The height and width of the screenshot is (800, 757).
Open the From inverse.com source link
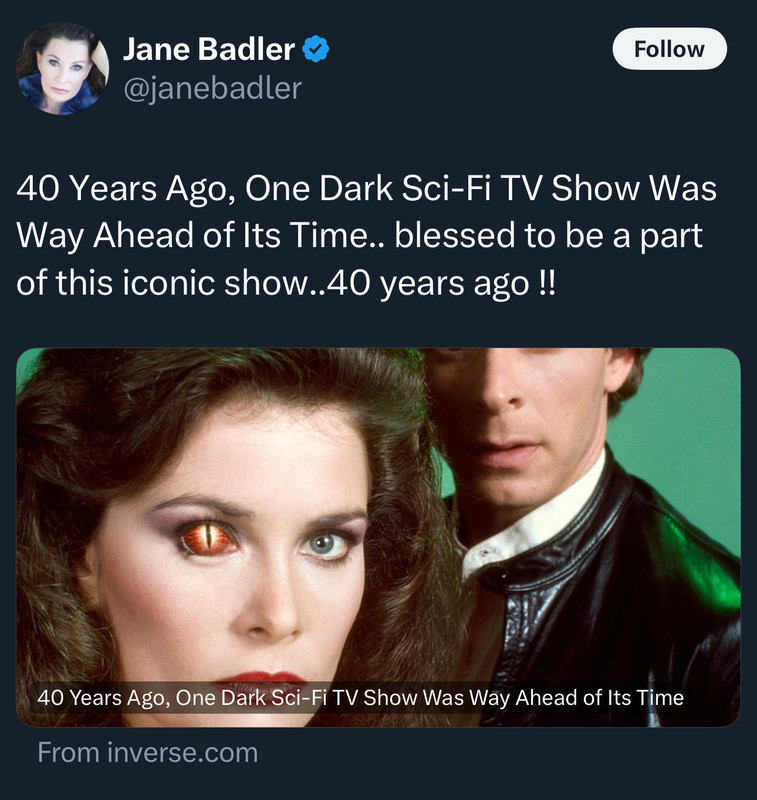click(x=147, y=753)
